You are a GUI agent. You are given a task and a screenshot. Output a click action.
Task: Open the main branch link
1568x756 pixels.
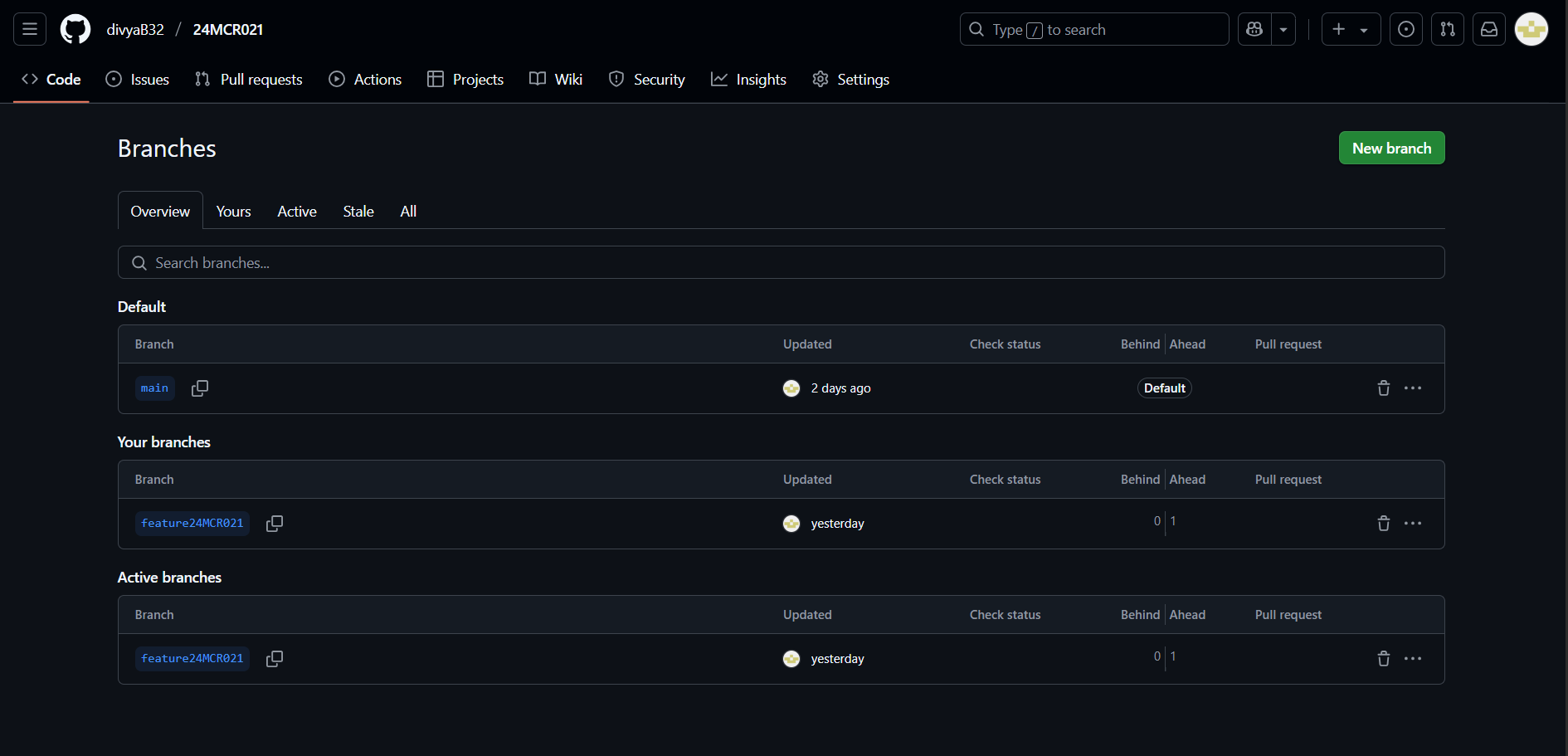pyautogui.click(x=154, y=388)
